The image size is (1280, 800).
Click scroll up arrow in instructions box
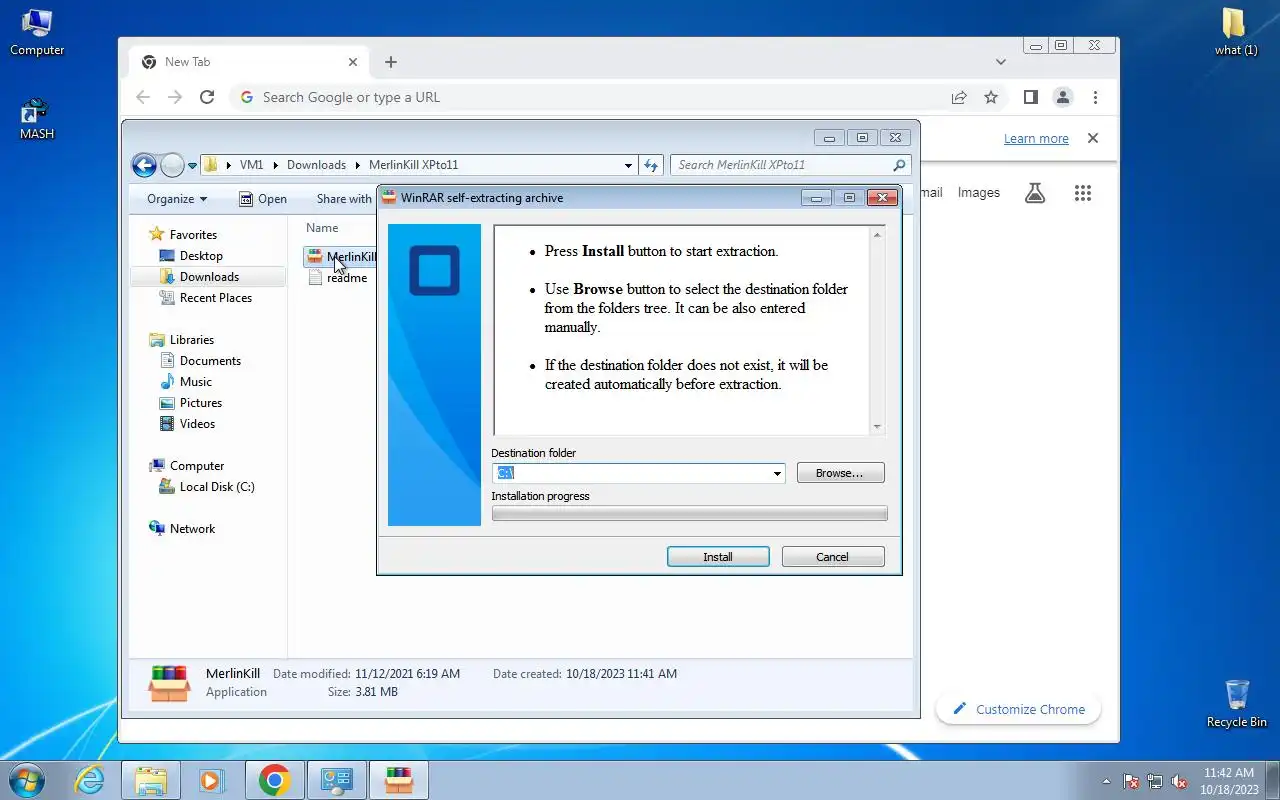tap(878, 235)
